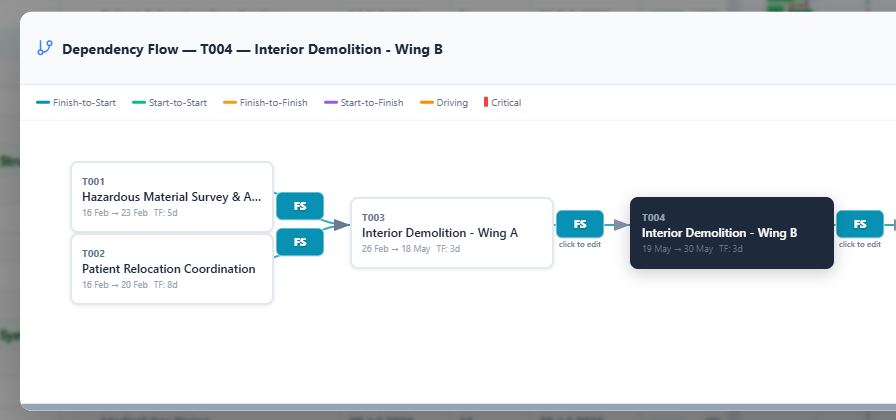Screen dimensions: 896x420
Task: Select the T002 Patient Relocation Coordination node
Action: 172,269
